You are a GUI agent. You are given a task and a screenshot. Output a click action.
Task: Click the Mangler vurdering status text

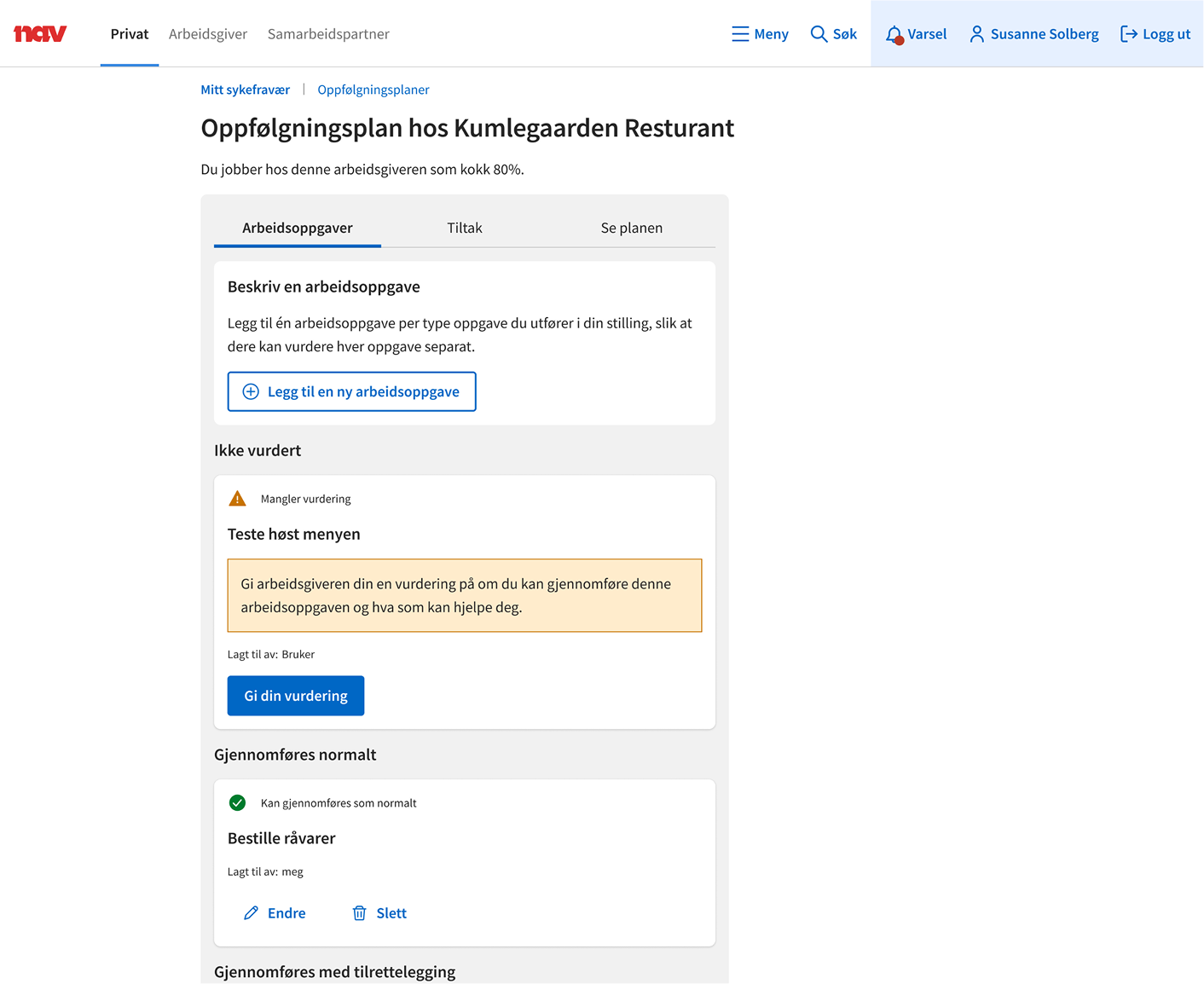pos(305,499)
